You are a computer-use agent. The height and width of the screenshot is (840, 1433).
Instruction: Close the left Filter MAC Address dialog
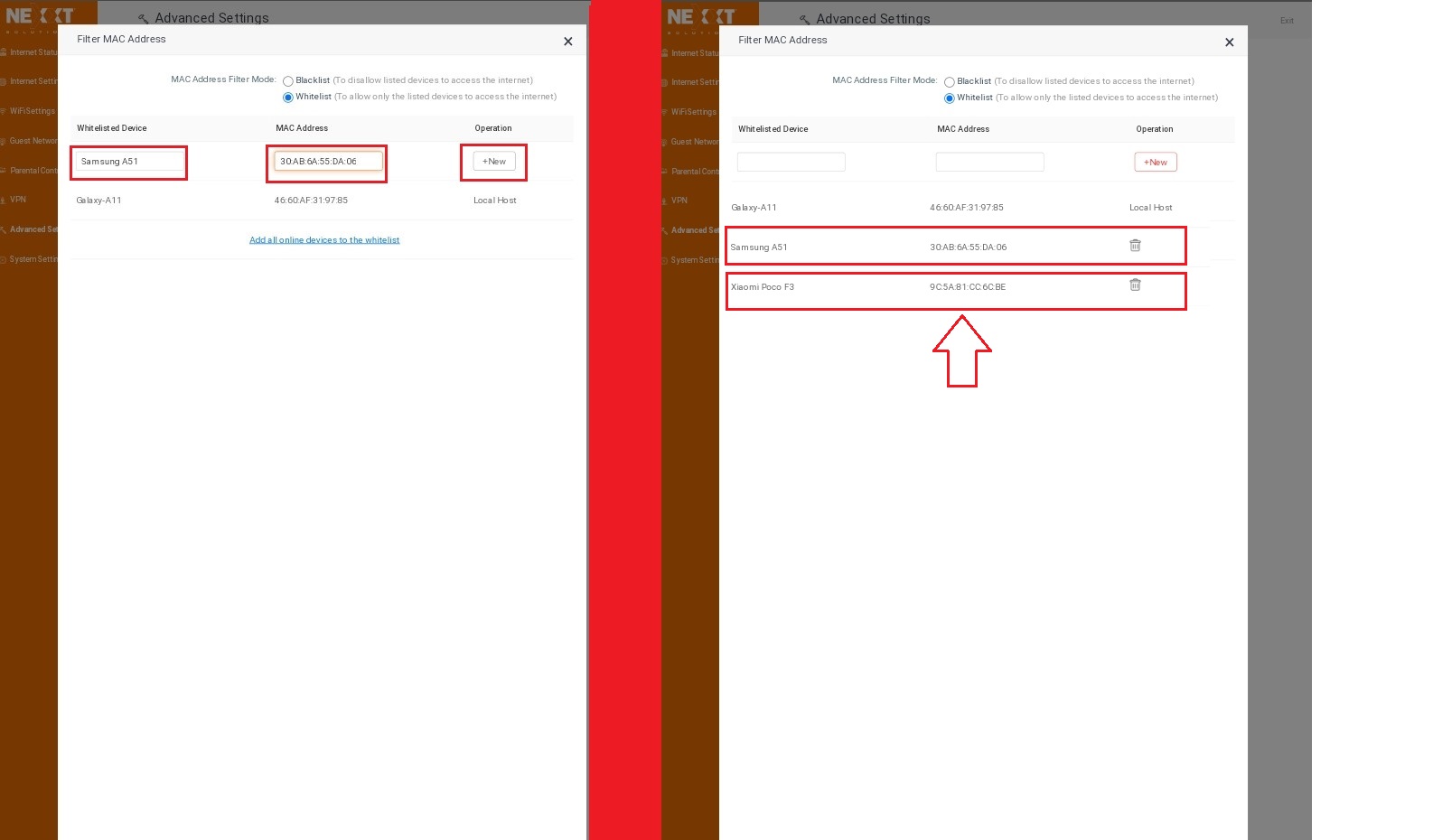click(x=567, y=42)
